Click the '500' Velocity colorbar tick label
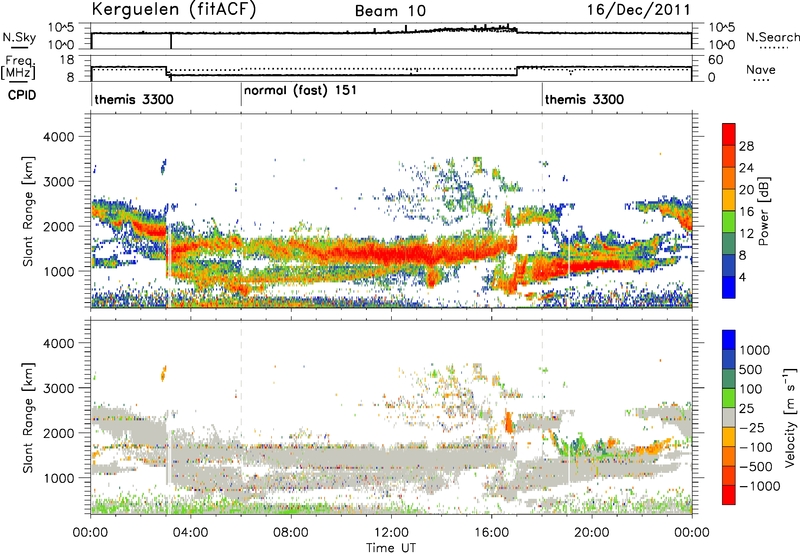 [753, 369]
